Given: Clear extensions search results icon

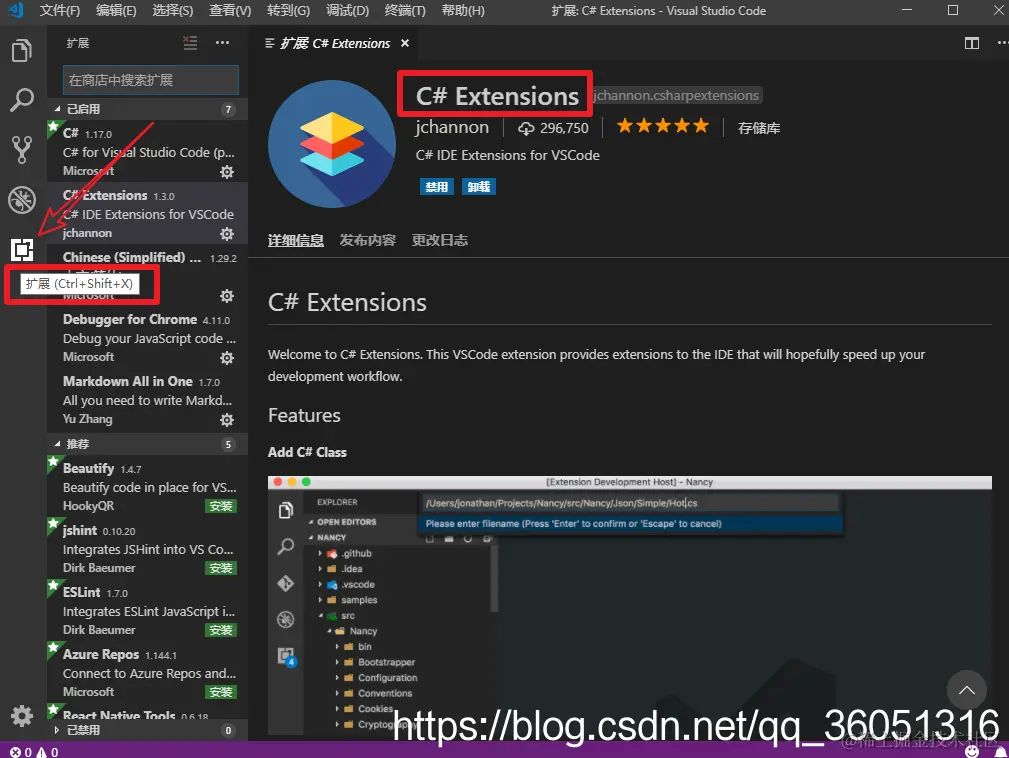Looking at the screenshot, I should pos(190,43).
